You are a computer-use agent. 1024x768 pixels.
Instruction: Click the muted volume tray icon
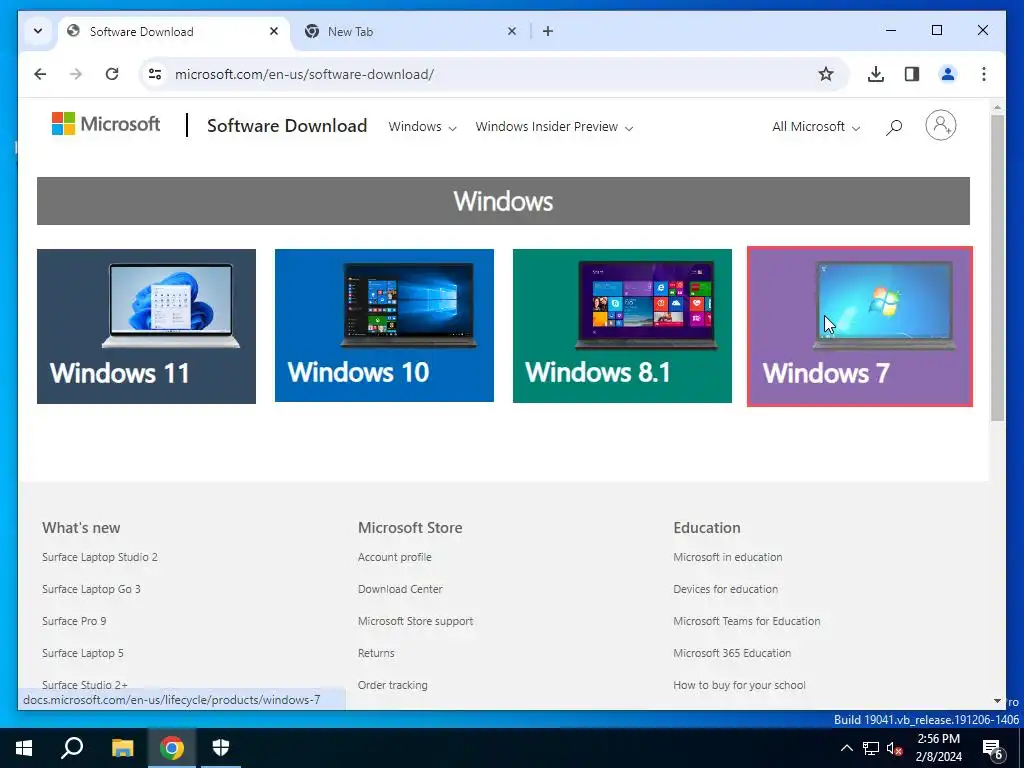tap(894, 748)
